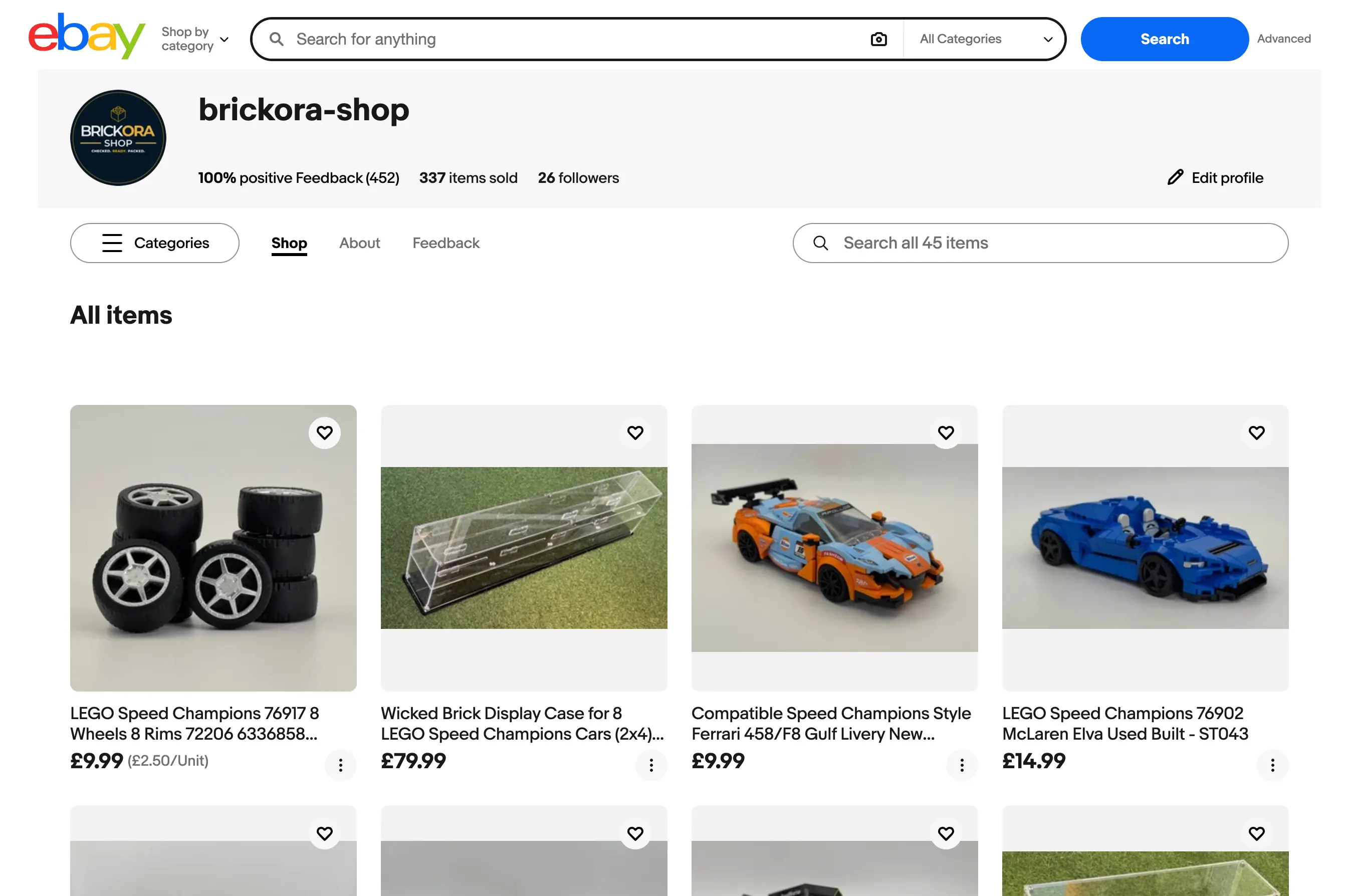Image resolution: width=1345 pixels, height=896 pixels.
Task: Watch the McLaren Elva 76902 listing
Action: [1256, 432]
